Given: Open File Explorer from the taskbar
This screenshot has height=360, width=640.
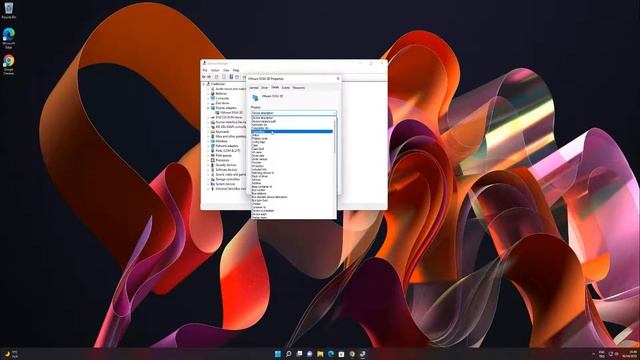Looking at the screenshot, I should [320, 353].
